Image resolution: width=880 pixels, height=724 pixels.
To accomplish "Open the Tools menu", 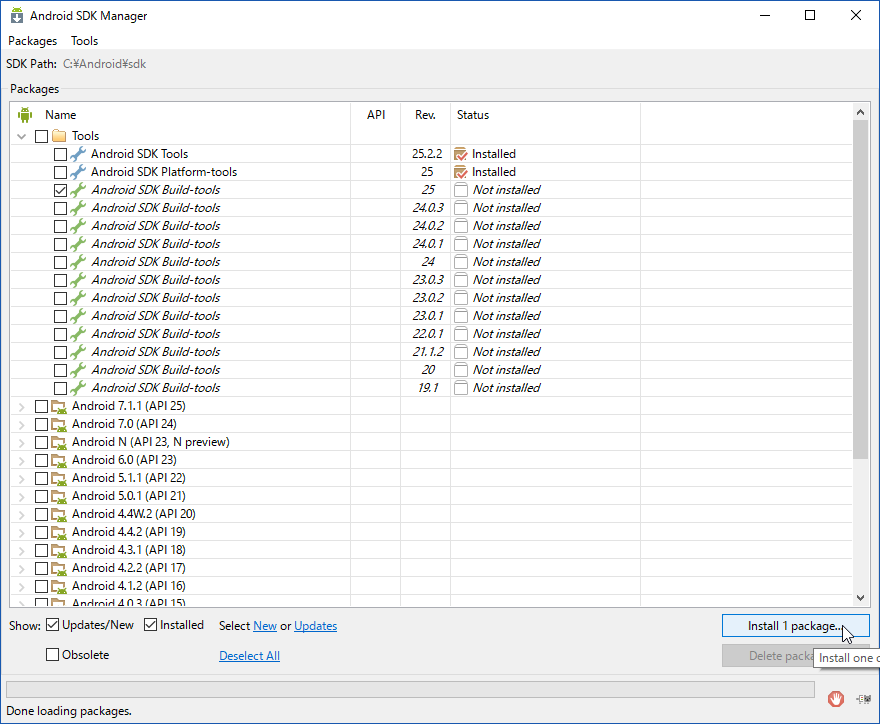I will (84, 41).
